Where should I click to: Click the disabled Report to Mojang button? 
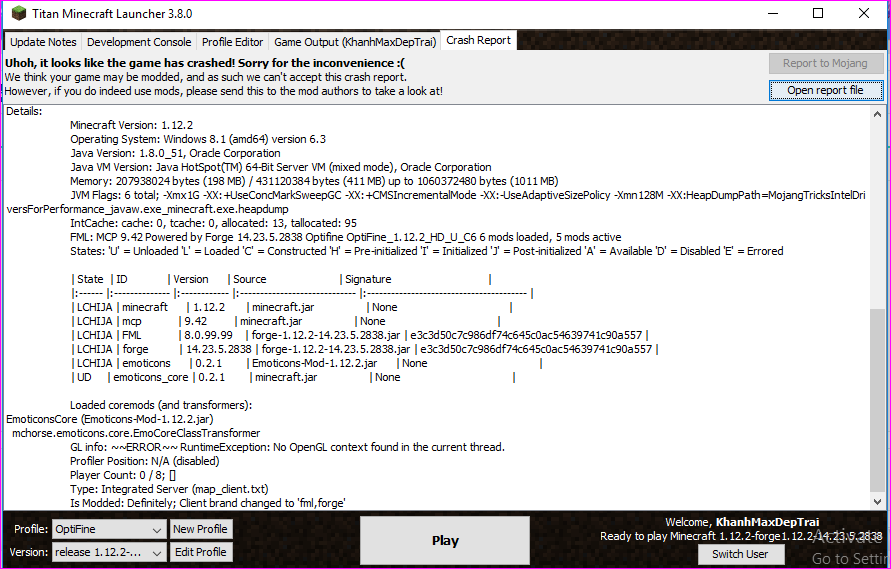[x=826, y=63]
